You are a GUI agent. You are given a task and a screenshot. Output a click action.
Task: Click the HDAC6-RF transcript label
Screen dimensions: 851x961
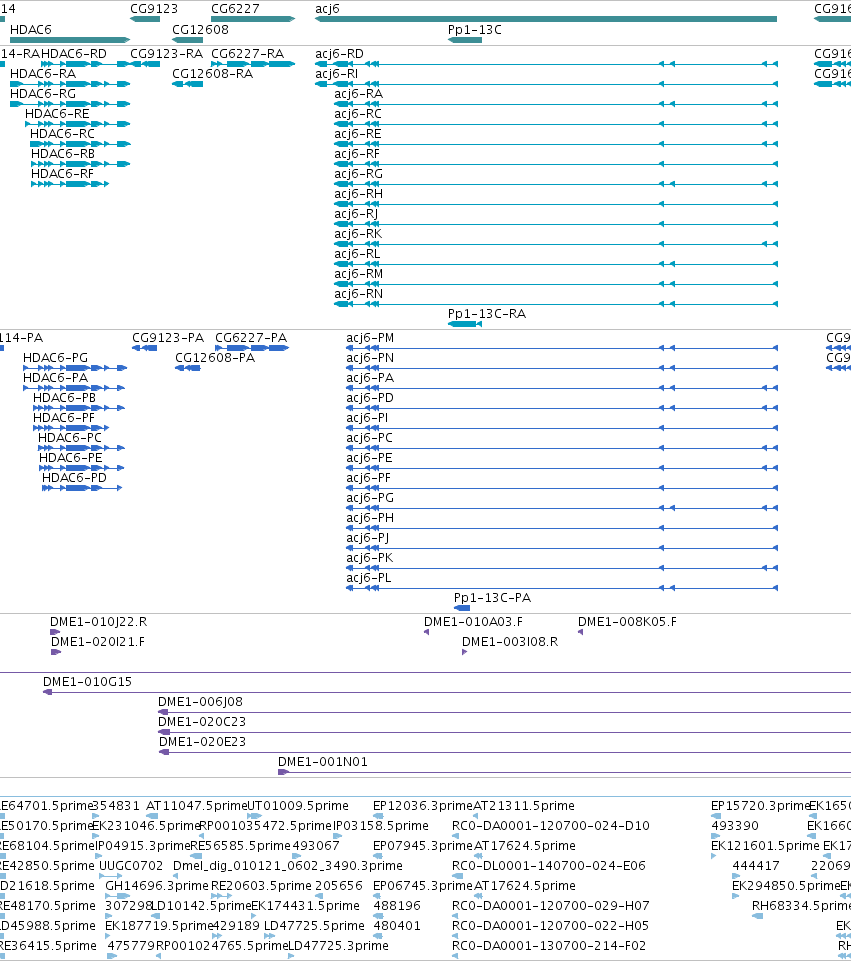click(62, 173)
